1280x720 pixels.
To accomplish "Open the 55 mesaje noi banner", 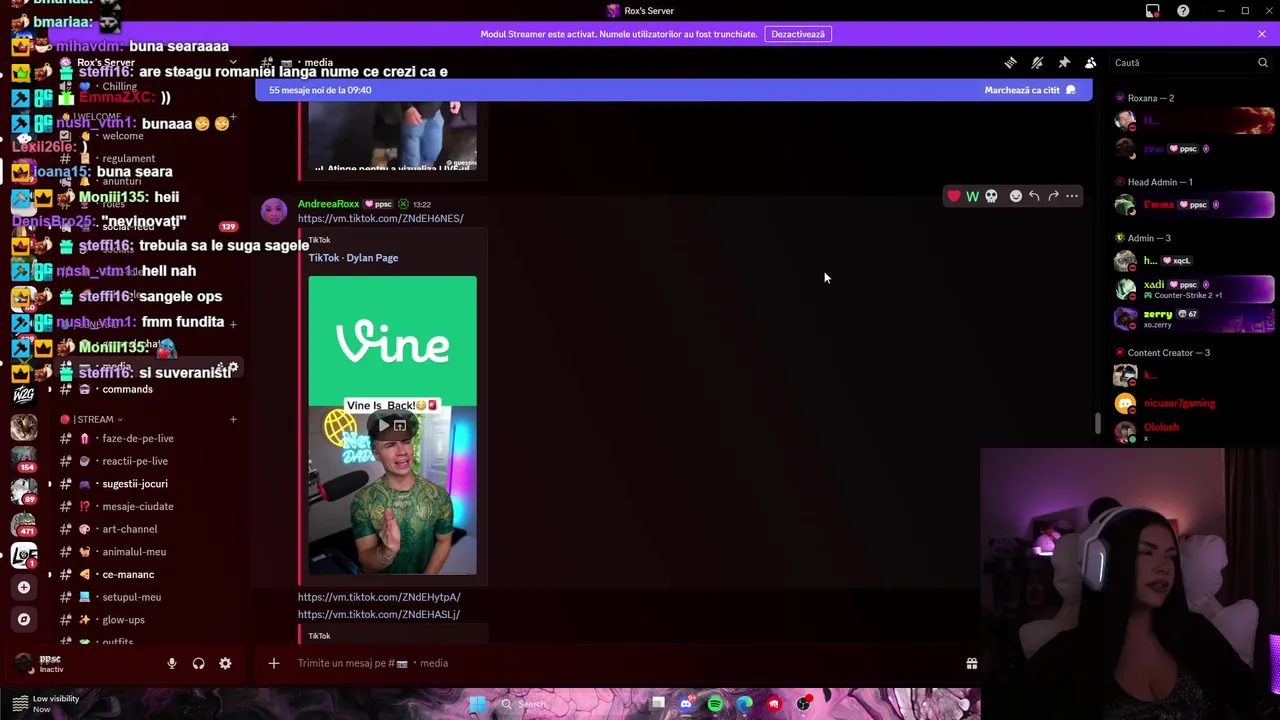I will (673, 90).
